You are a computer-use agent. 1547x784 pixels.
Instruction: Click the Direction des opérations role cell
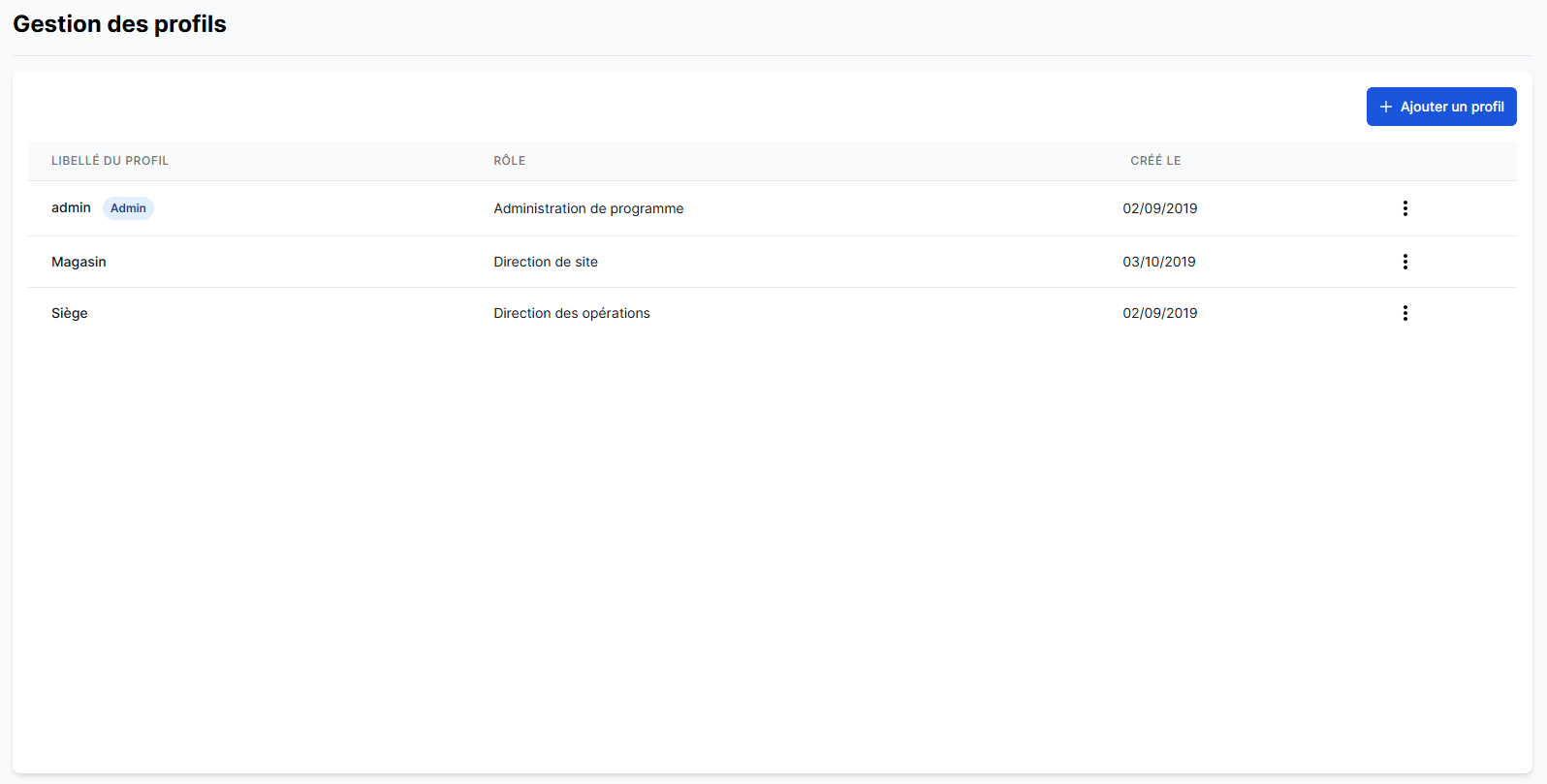tap(572, 313)
